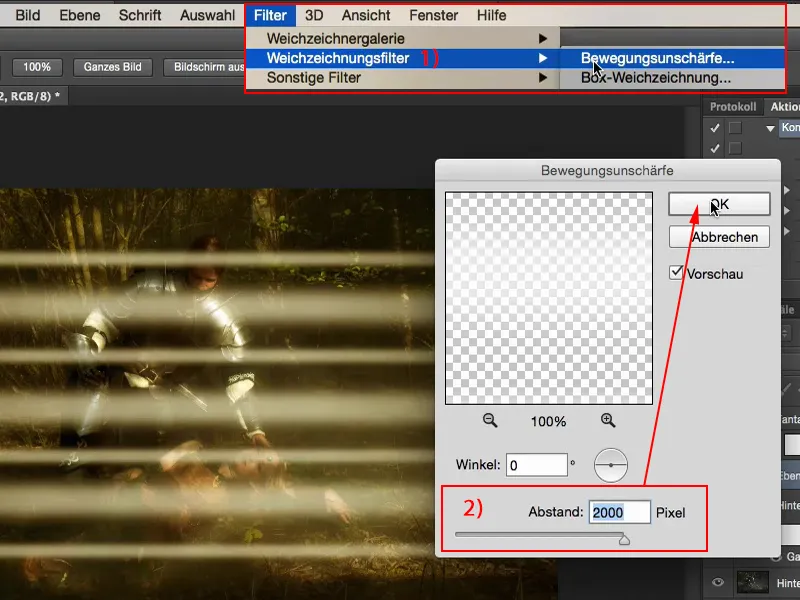Click the Abstand pixel input field
800x600 pixels.
click(619, 512)
